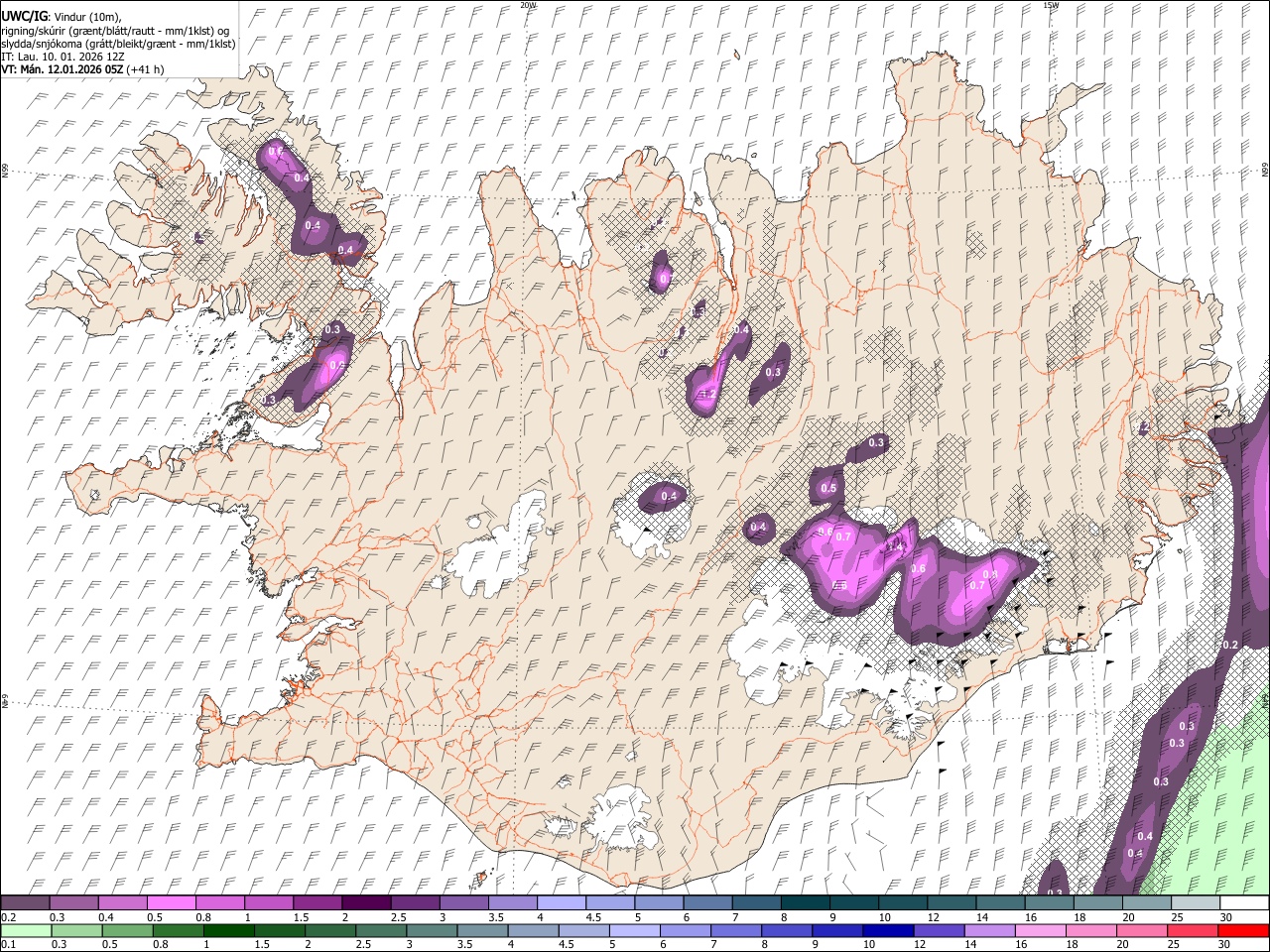Select upper legend swatch between 0.3 and 0.4
1270x952 pixels.
[73, 903]
